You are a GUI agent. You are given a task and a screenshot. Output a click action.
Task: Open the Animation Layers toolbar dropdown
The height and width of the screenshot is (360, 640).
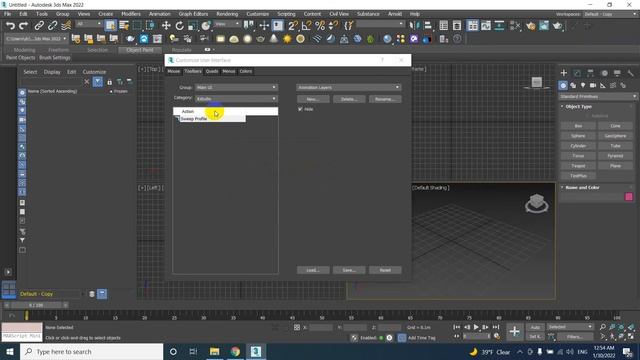[349, 87]
